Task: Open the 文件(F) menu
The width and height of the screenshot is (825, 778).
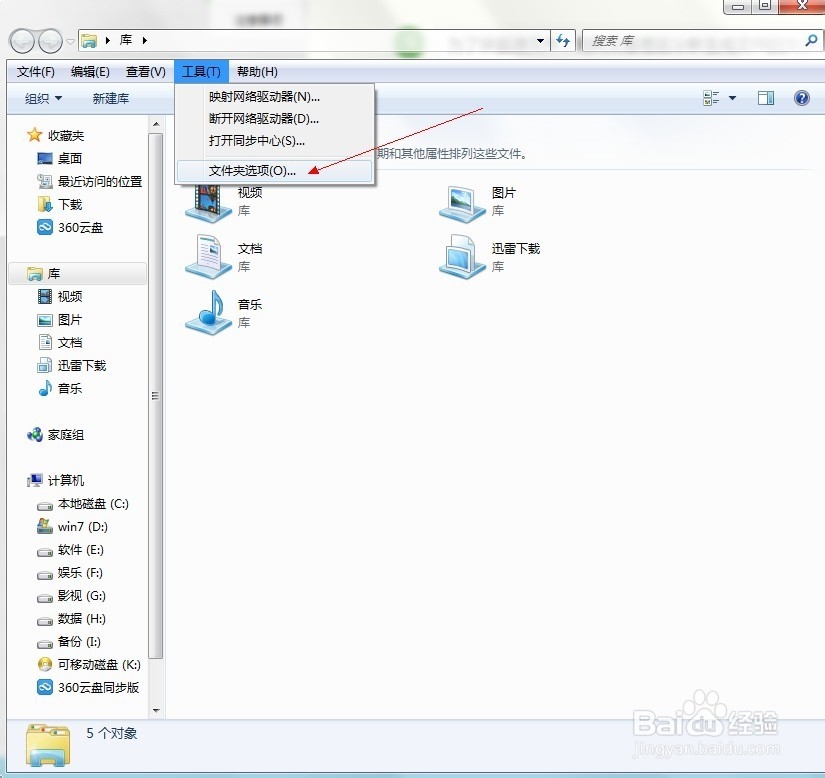Action: click(x=36, y=72)
